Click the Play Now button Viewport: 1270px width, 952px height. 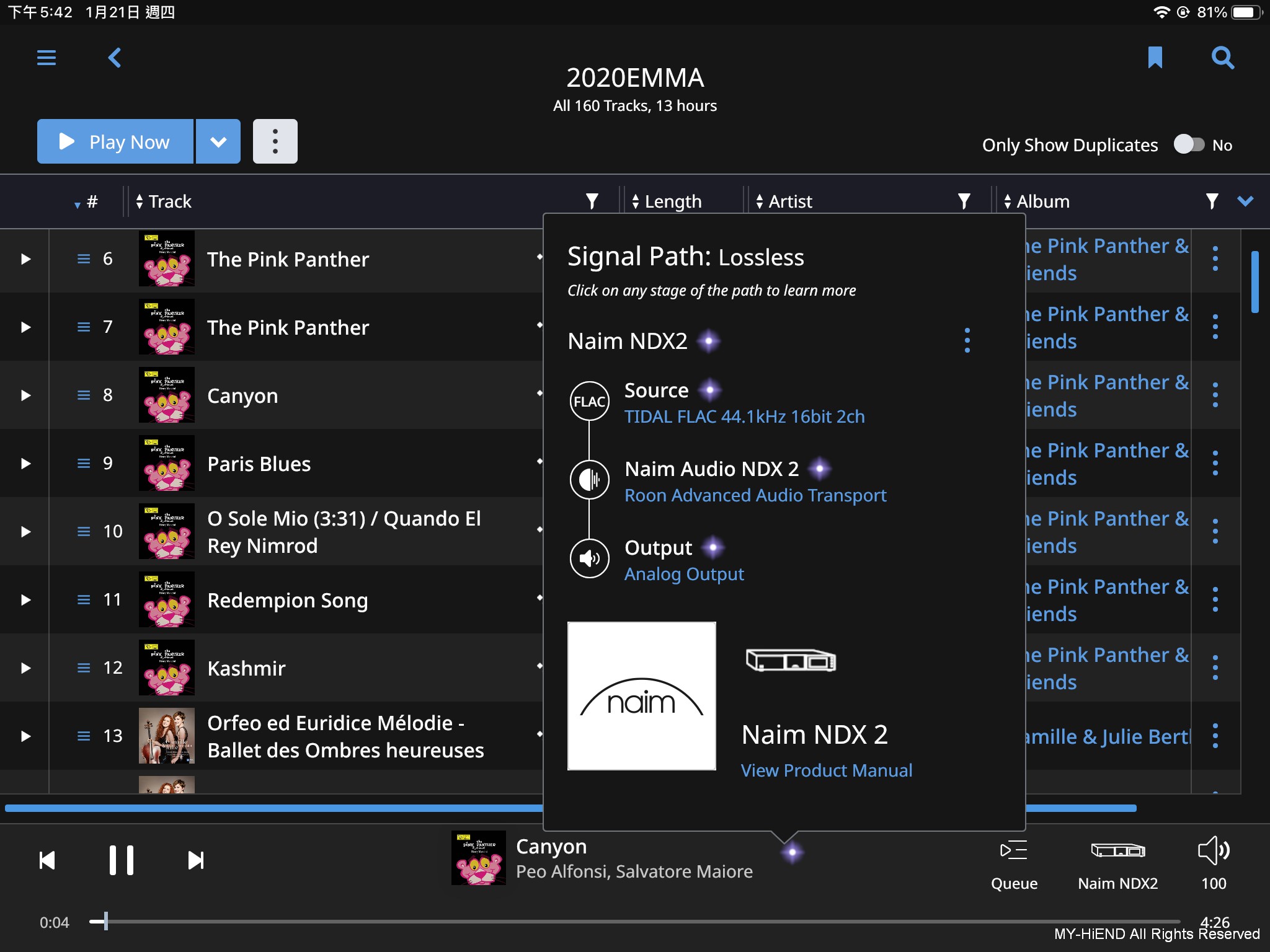(x=115, y=141)
